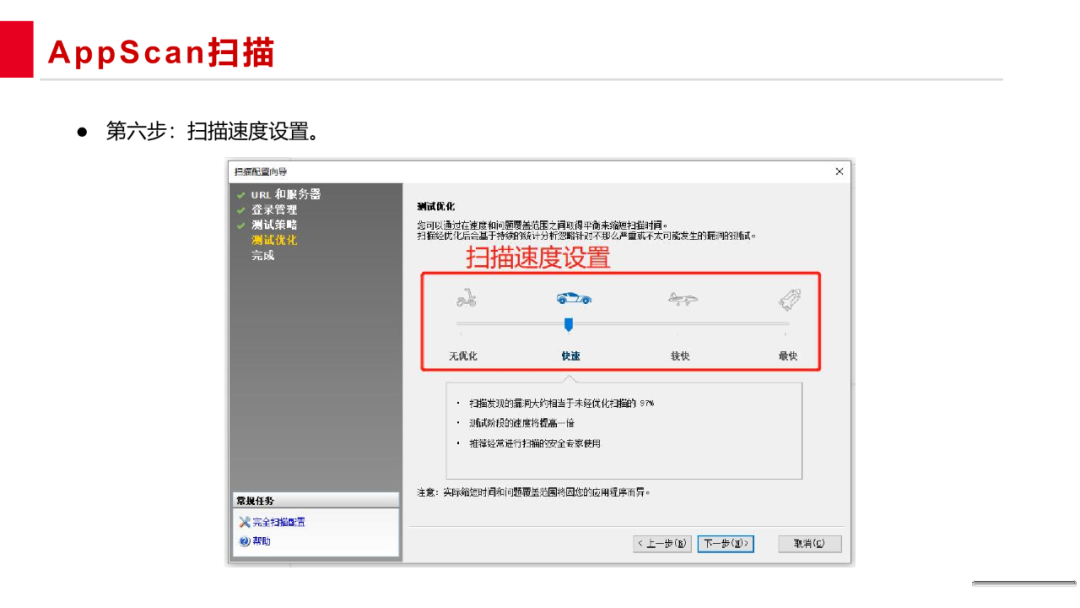The image size is (1080, 608).
Task: Open the 完成 wizard step
Action: 262,255
